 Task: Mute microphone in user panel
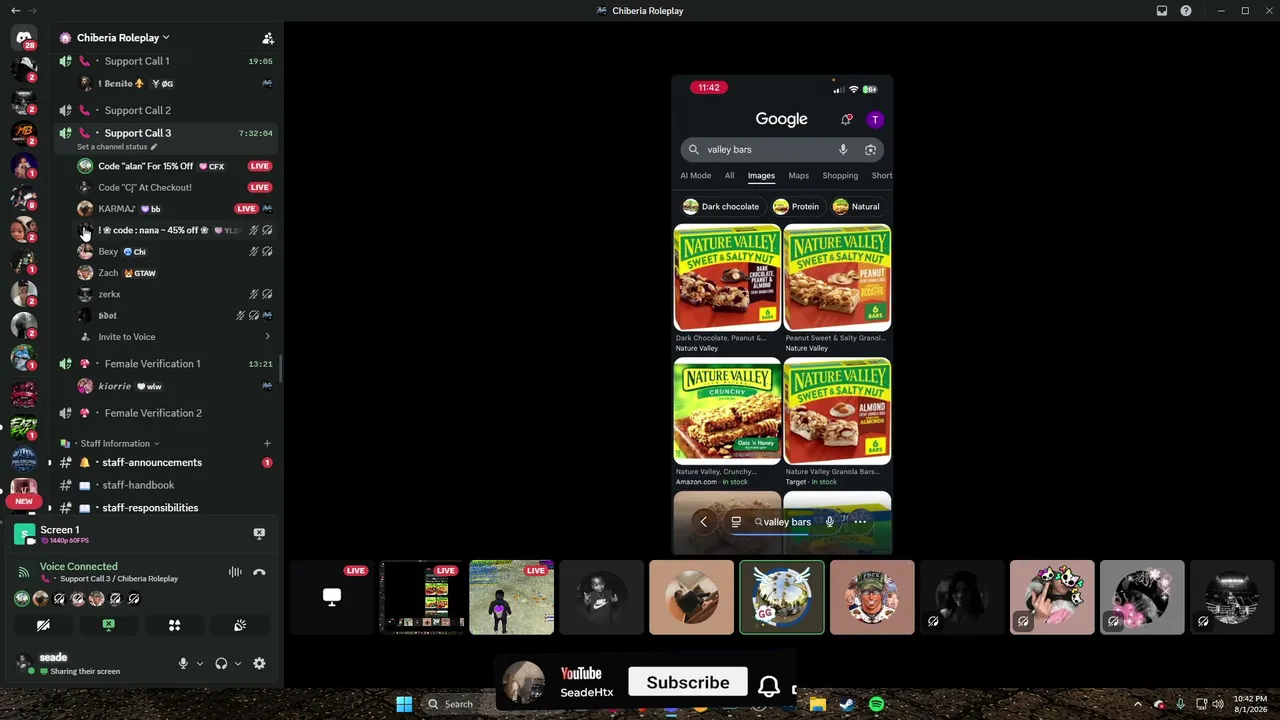click(183, 663)
